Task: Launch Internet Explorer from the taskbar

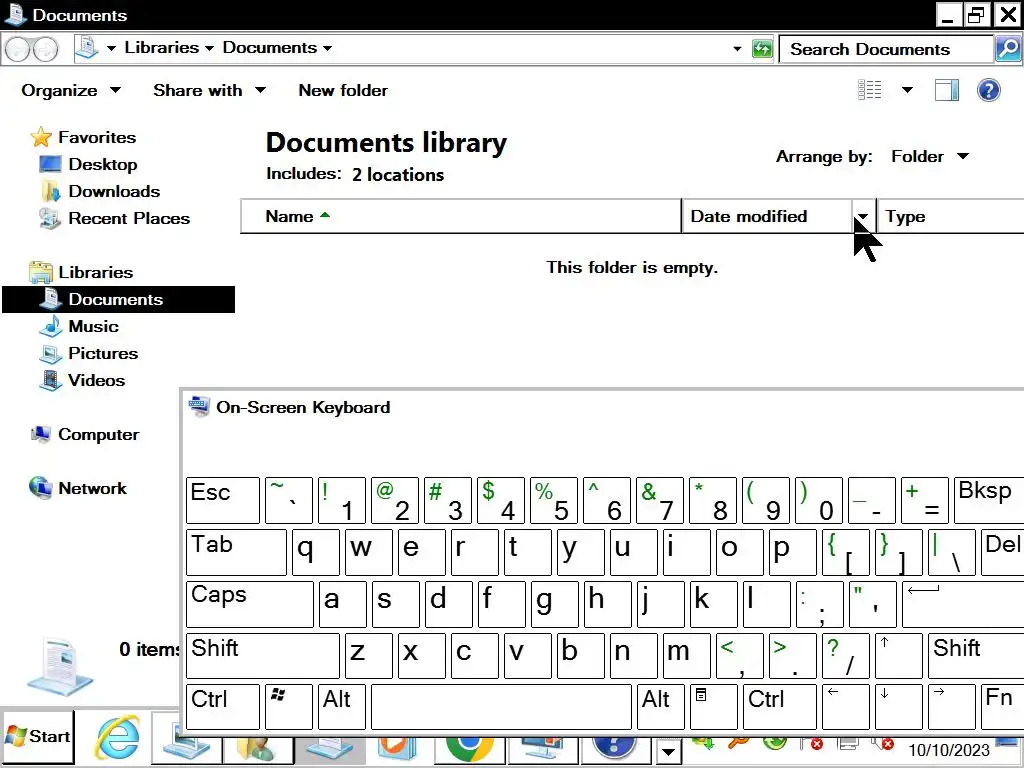Action: click(118, 738)
